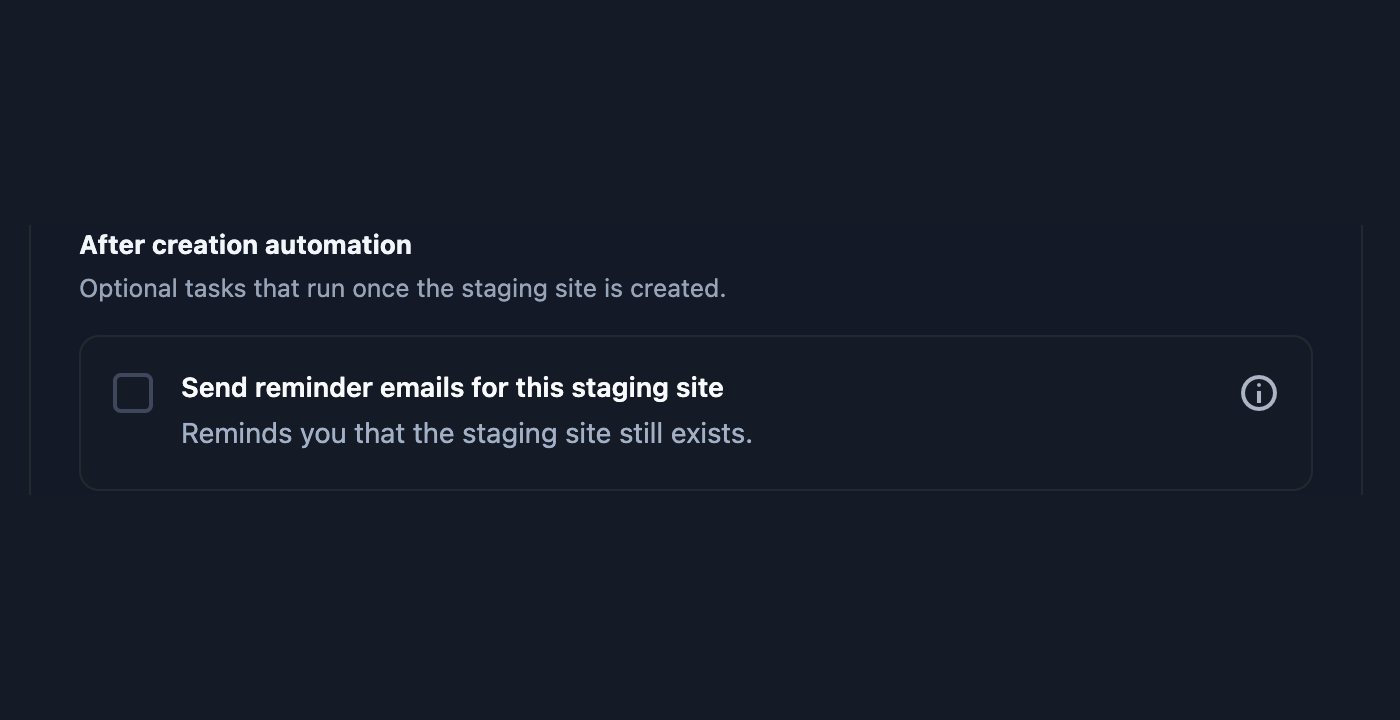Viewport: 1400px width, 720px height.
Task: Tick the box beside 'Send reminder emails'
Action: pos(133,393)
